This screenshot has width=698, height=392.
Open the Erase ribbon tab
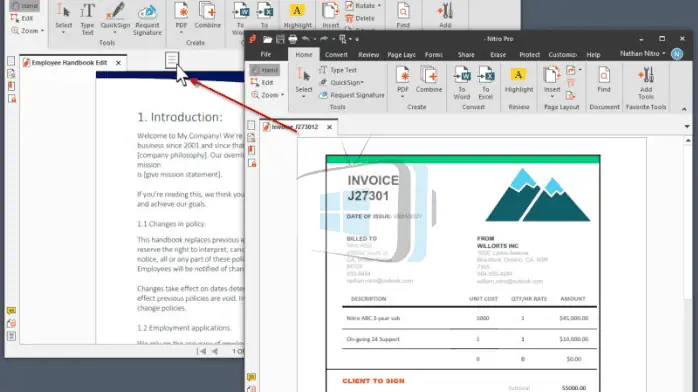click(498, 55)
